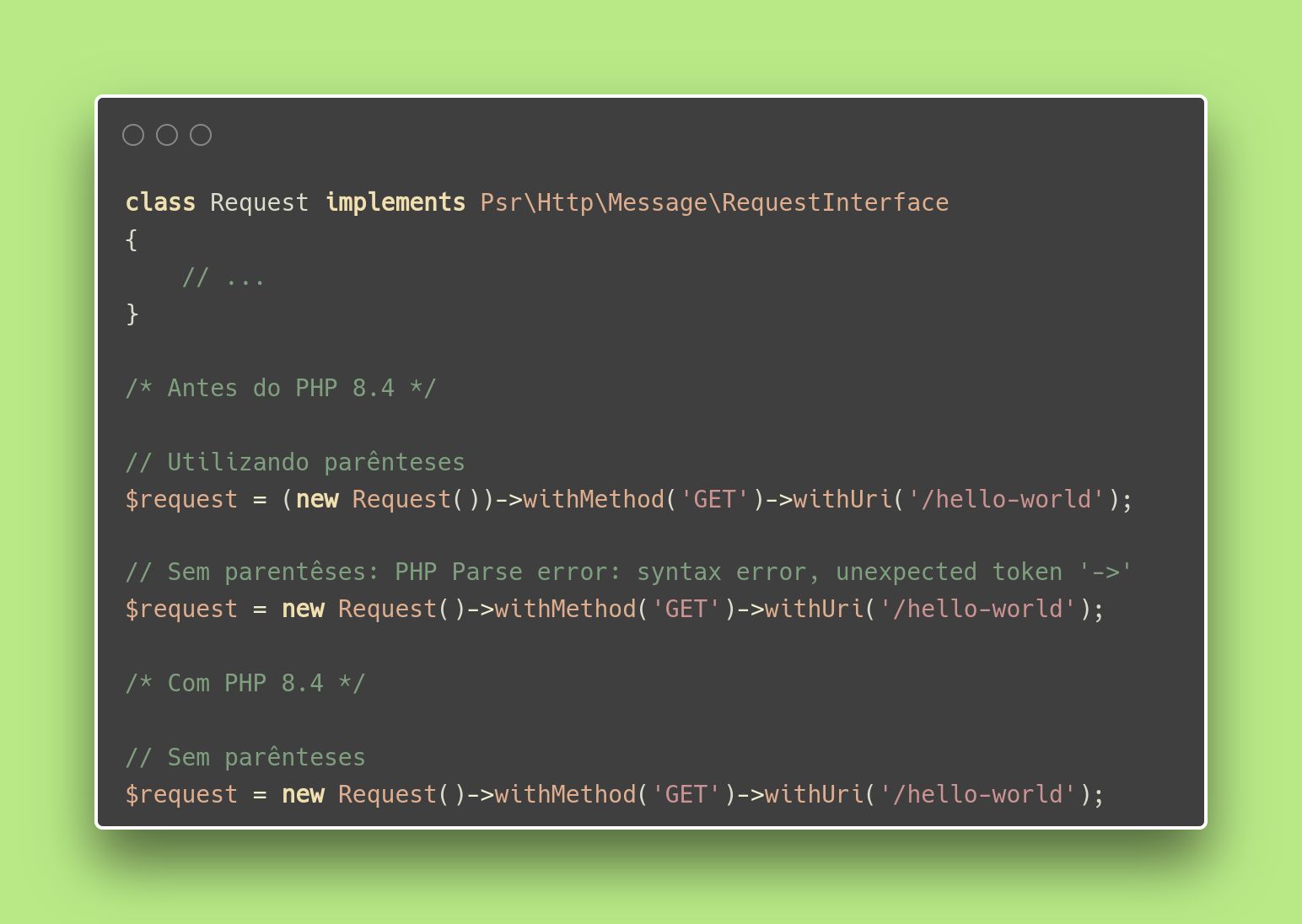
Task: Click the 'GET' string in the parse-error line
Action: tap(686, 609)
